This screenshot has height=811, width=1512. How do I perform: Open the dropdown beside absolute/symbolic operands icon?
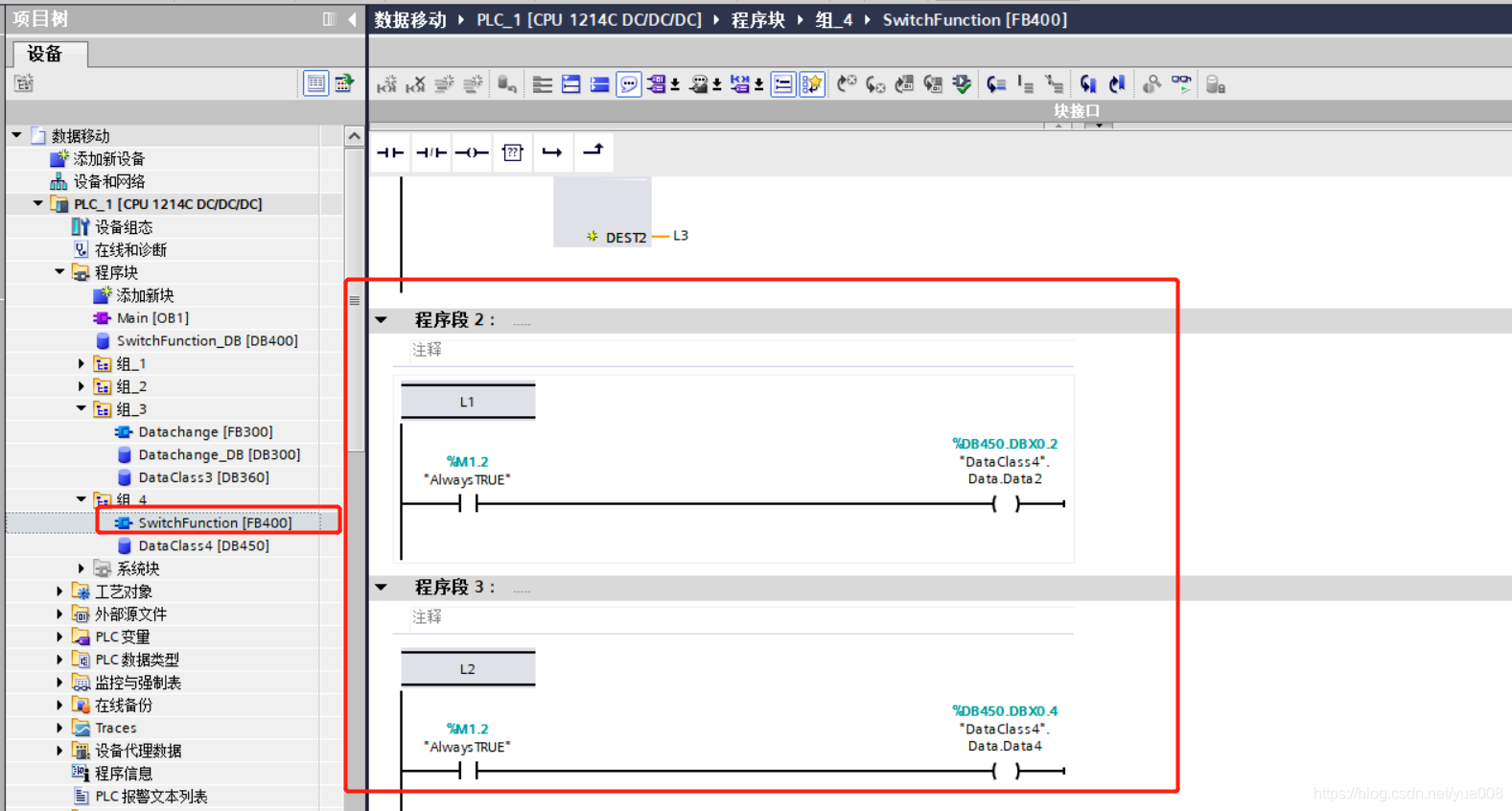click(x=675, y=85)
